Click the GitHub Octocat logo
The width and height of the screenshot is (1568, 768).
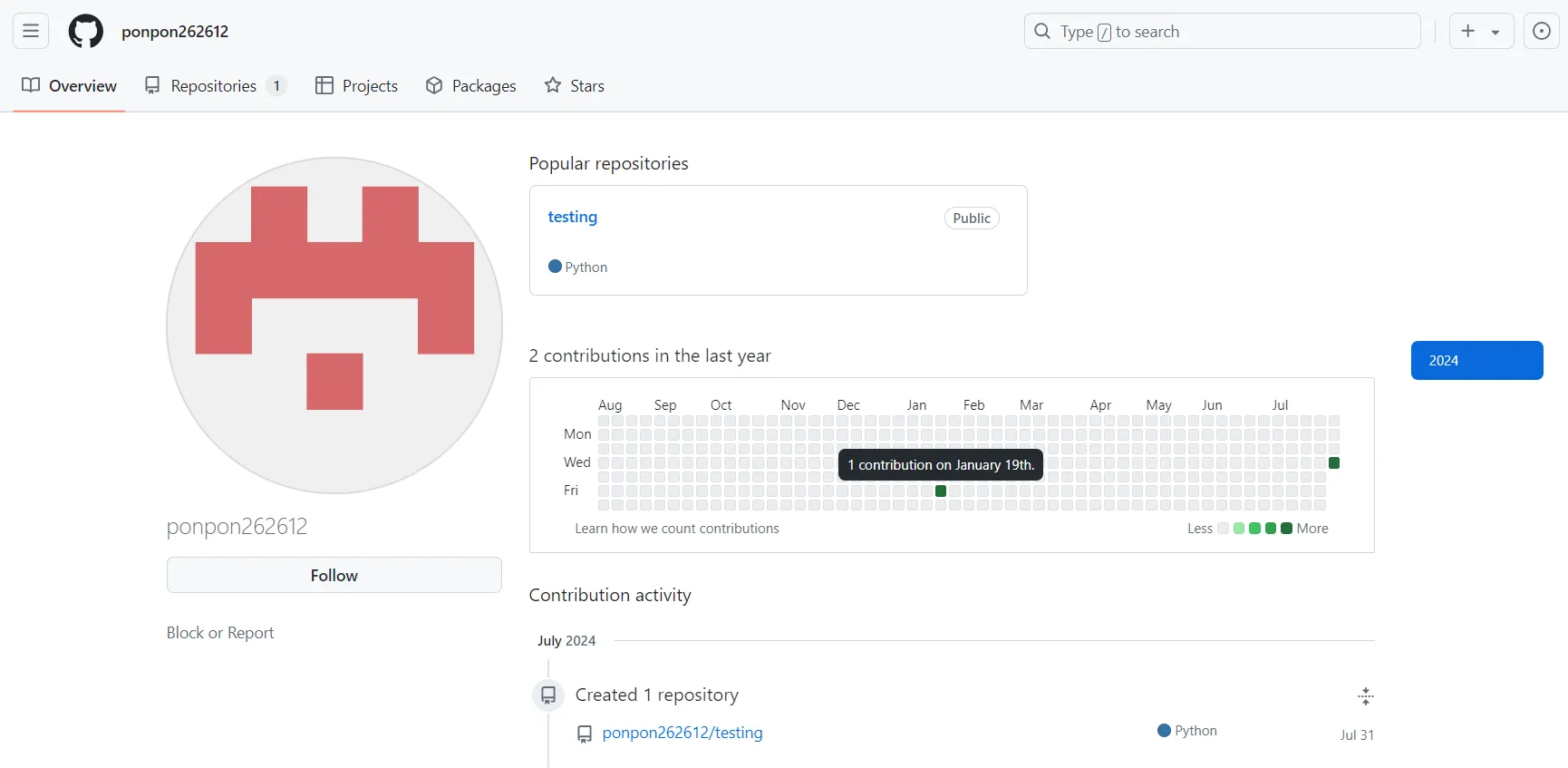(x=86, y=31)
